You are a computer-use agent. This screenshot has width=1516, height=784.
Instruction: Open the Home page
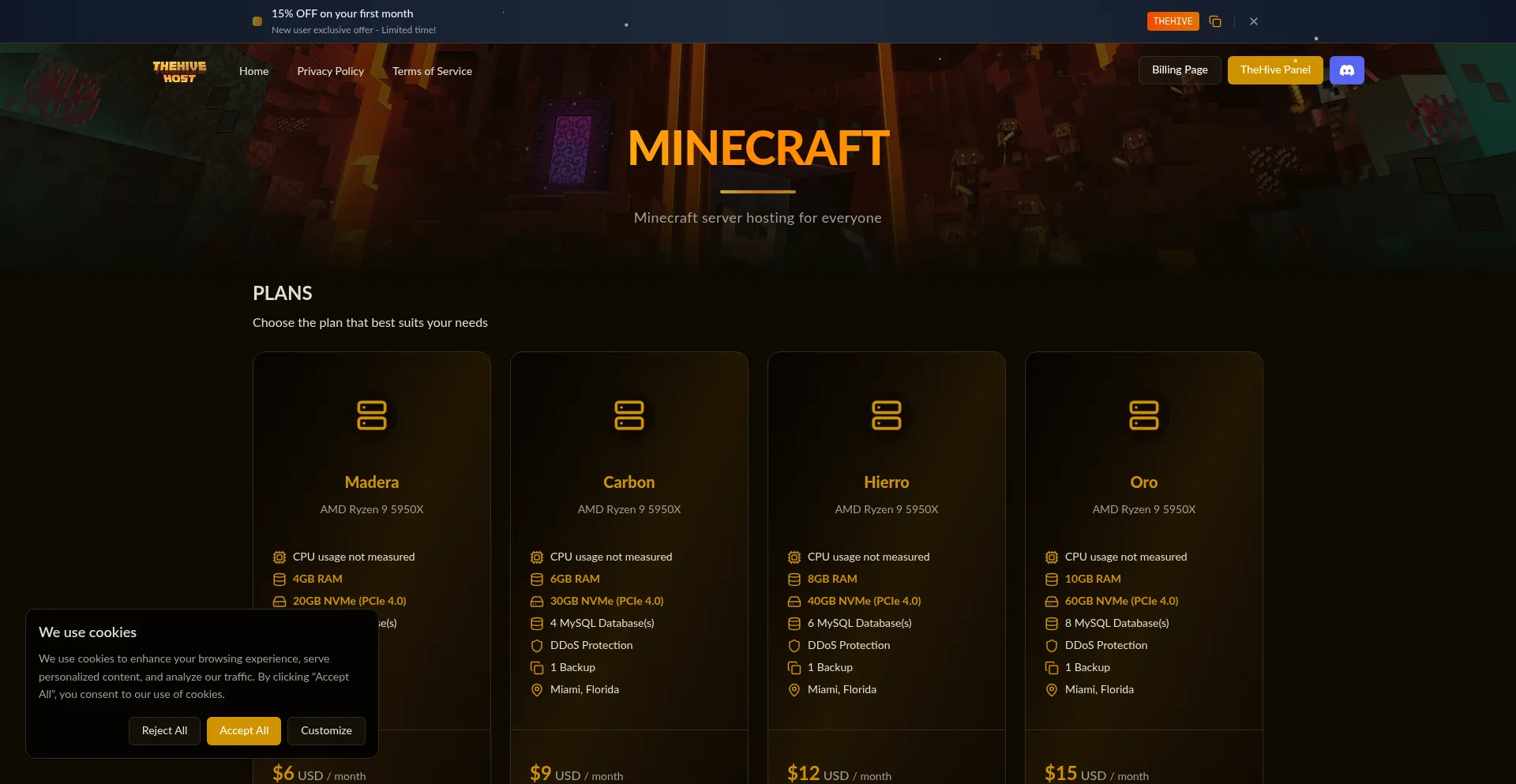253,71
